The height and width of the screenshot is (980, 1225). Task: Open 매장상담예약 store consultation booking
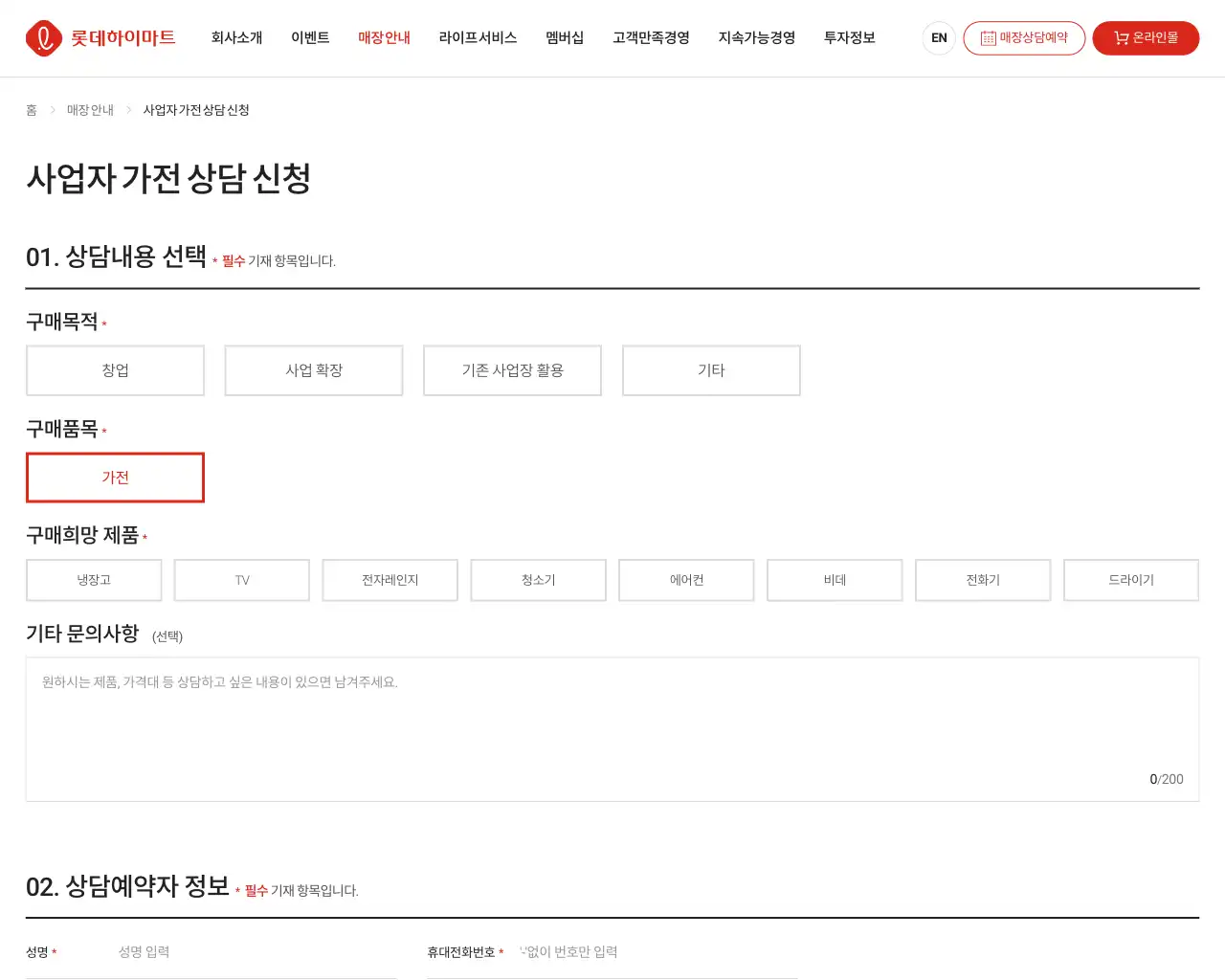pyautogui.click(x=1023, y=38)
